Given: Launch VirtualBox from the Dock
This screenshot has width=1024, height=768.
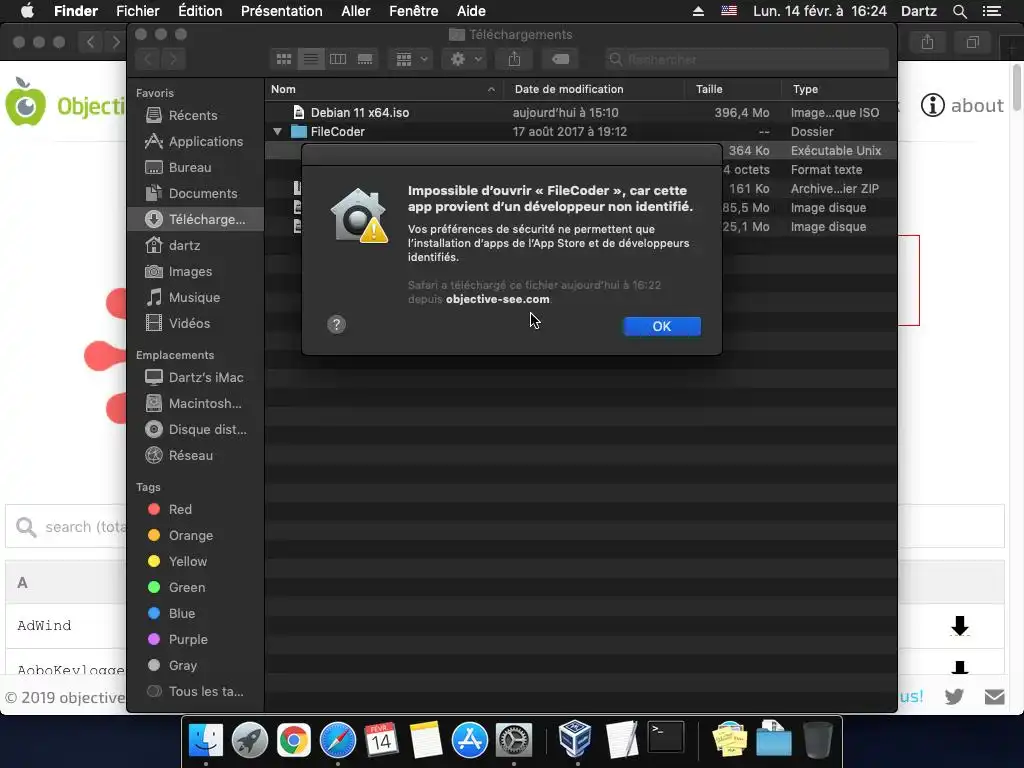Looking at the screenshot, I should (575, 739).
